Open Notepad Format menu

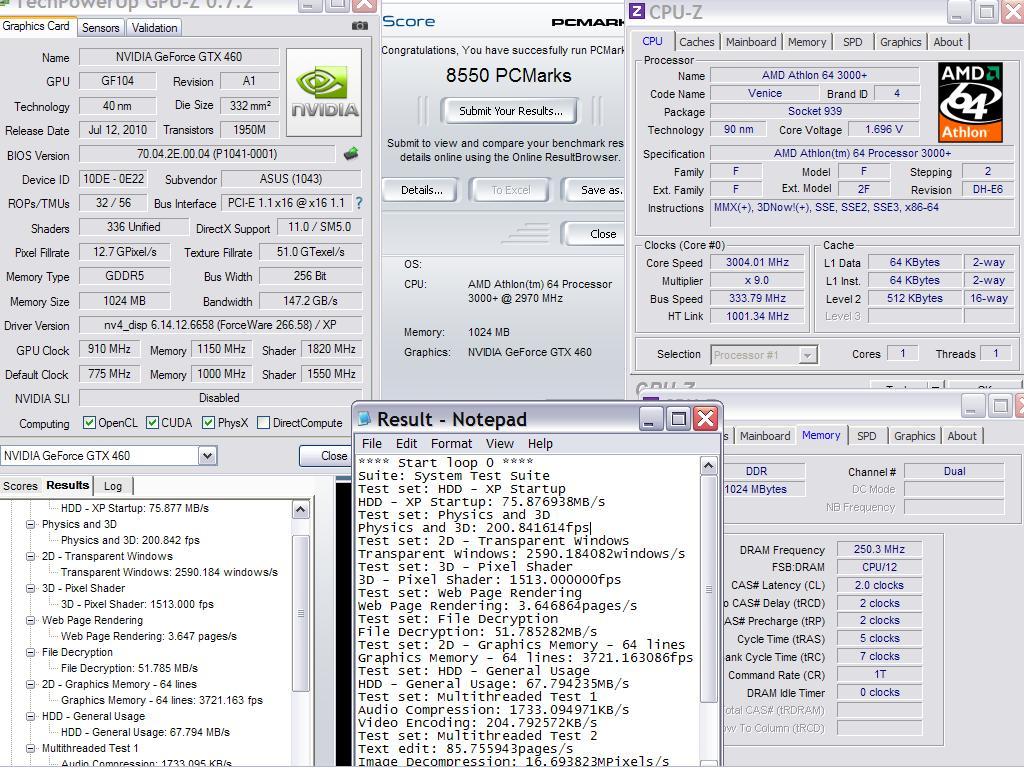tap(451, 443)
